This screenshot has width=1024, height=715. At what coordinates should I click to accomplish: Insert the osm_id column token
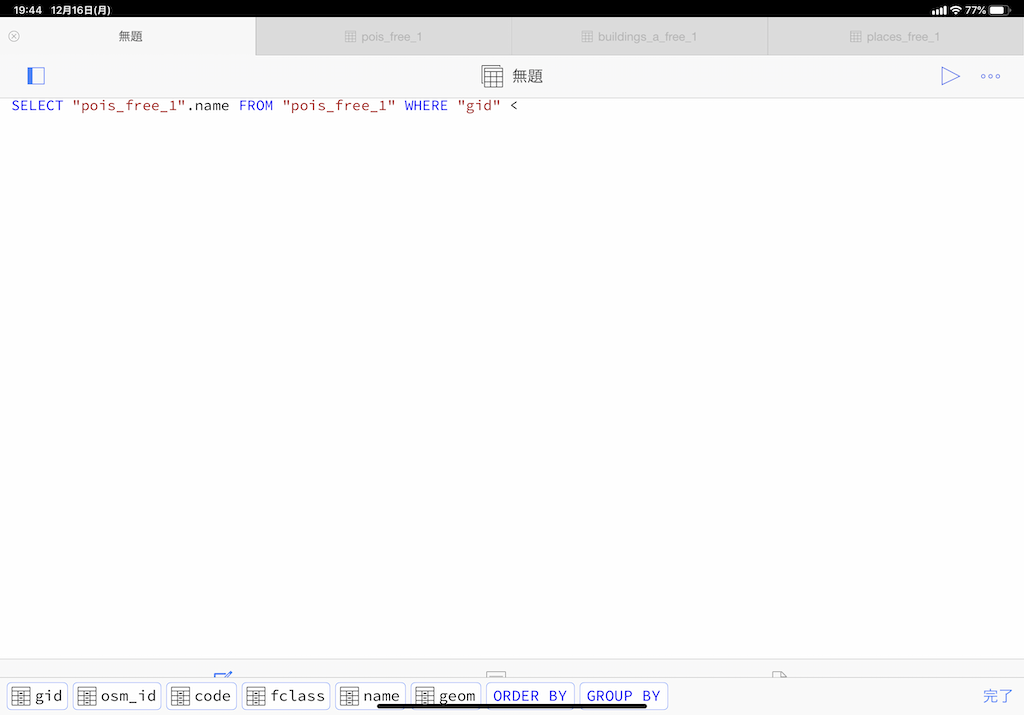[x=116, y=695]
